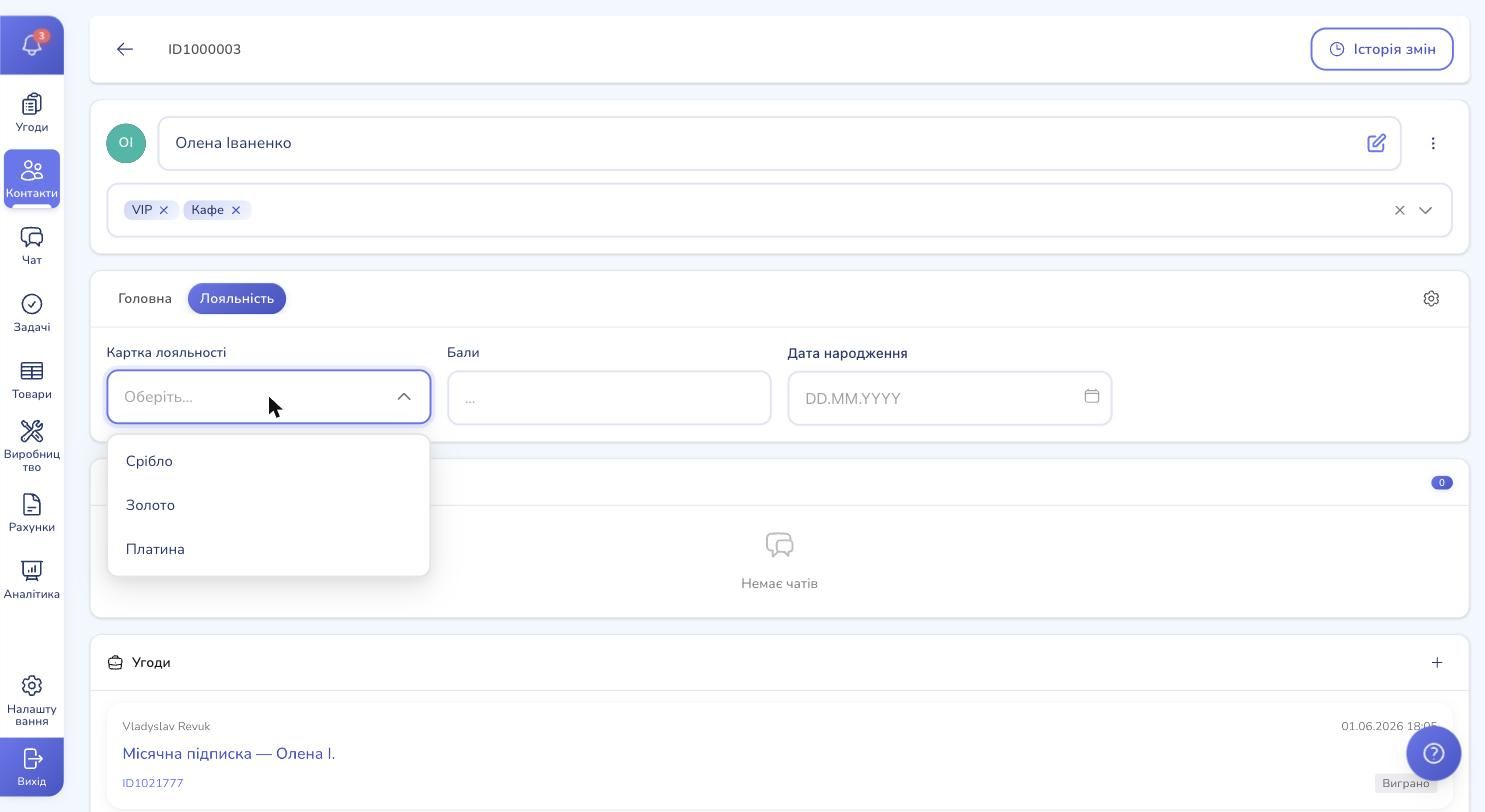Open Виробництво in sidebar
Screen dimensions: 1485x812
(32, 446)
